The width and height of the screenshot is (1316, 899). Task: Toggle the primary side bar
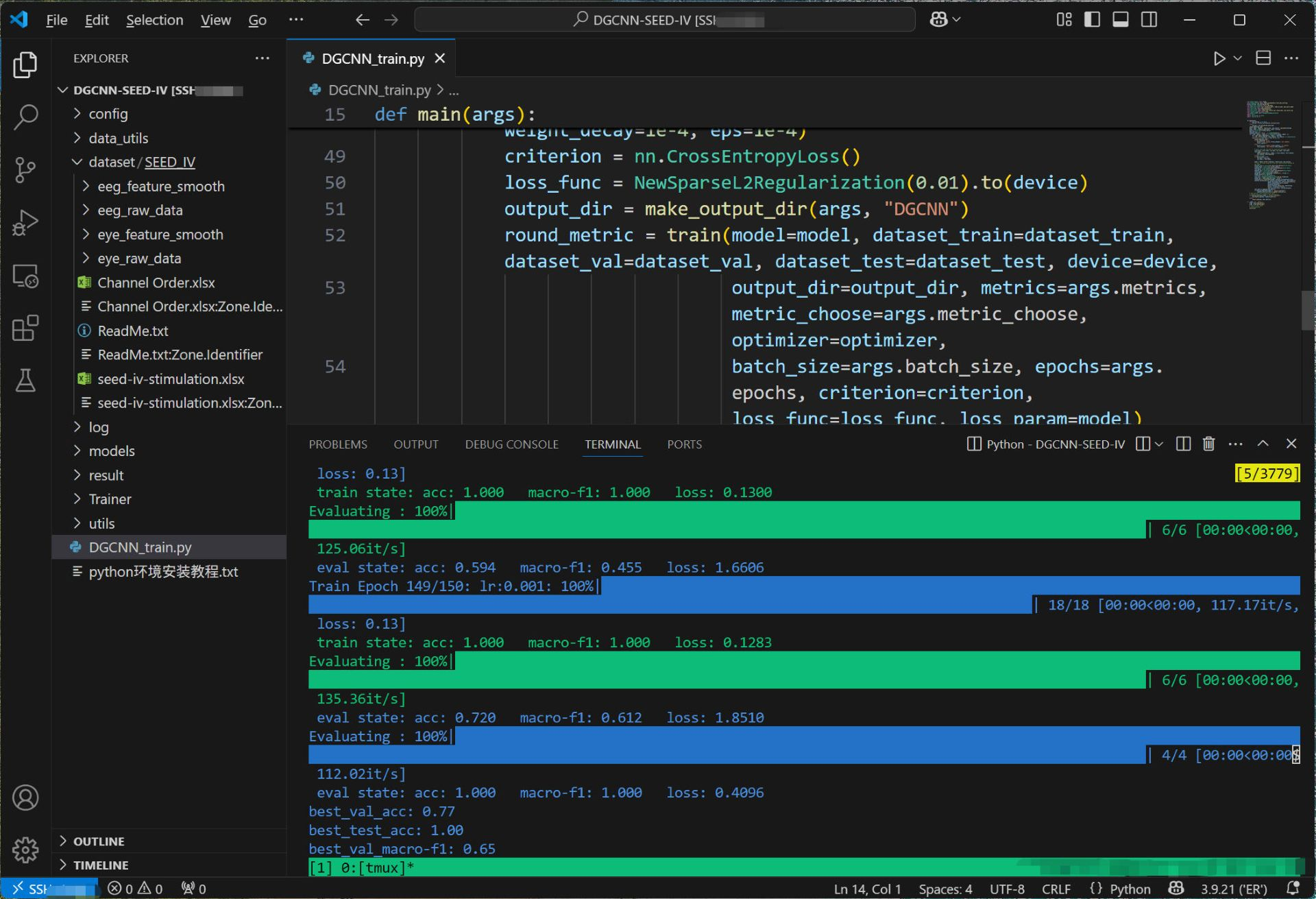click(x=1092, y=20)
